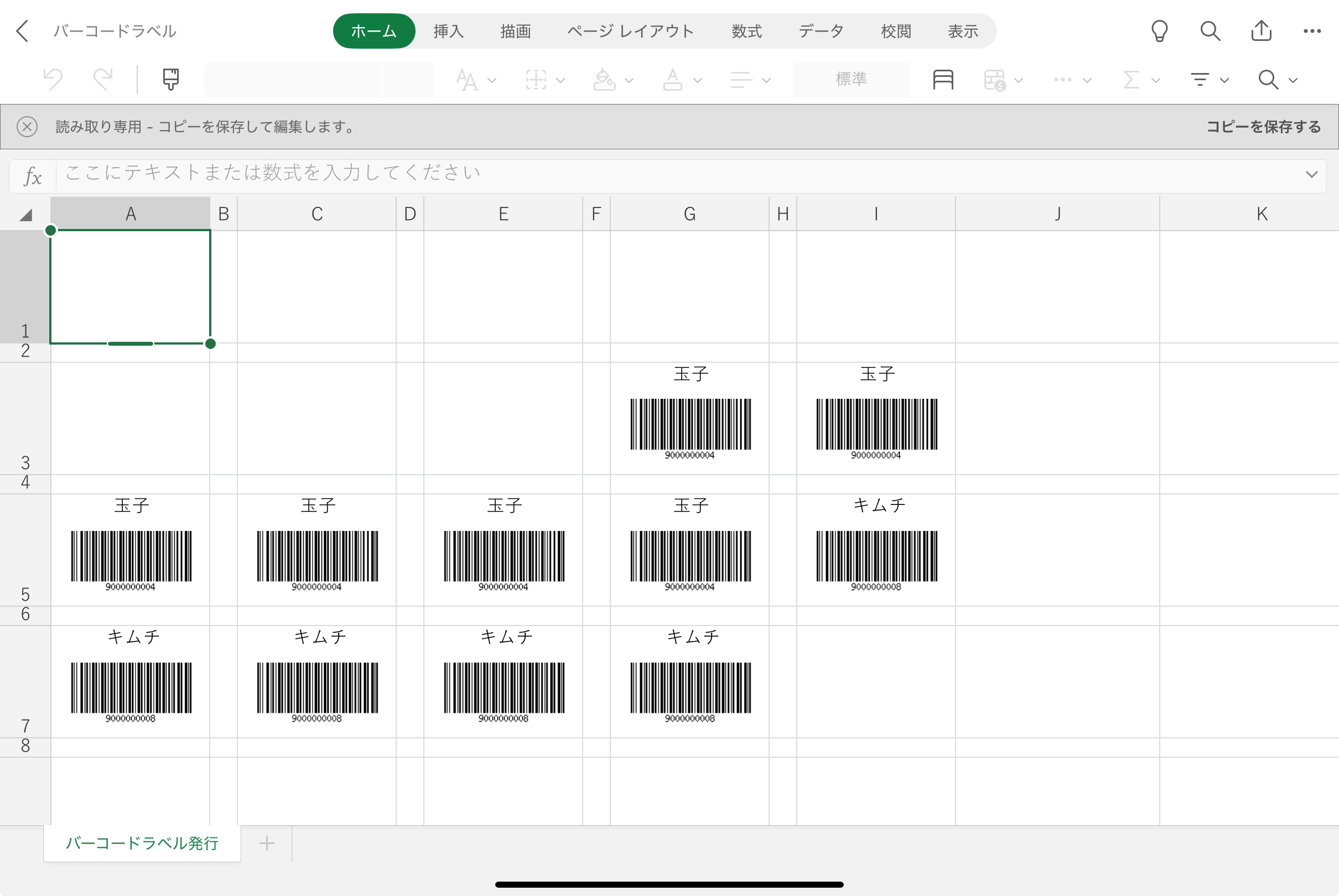
Task: Expand the font formatting dropdown arrow
Action: (x=492, y=81)
